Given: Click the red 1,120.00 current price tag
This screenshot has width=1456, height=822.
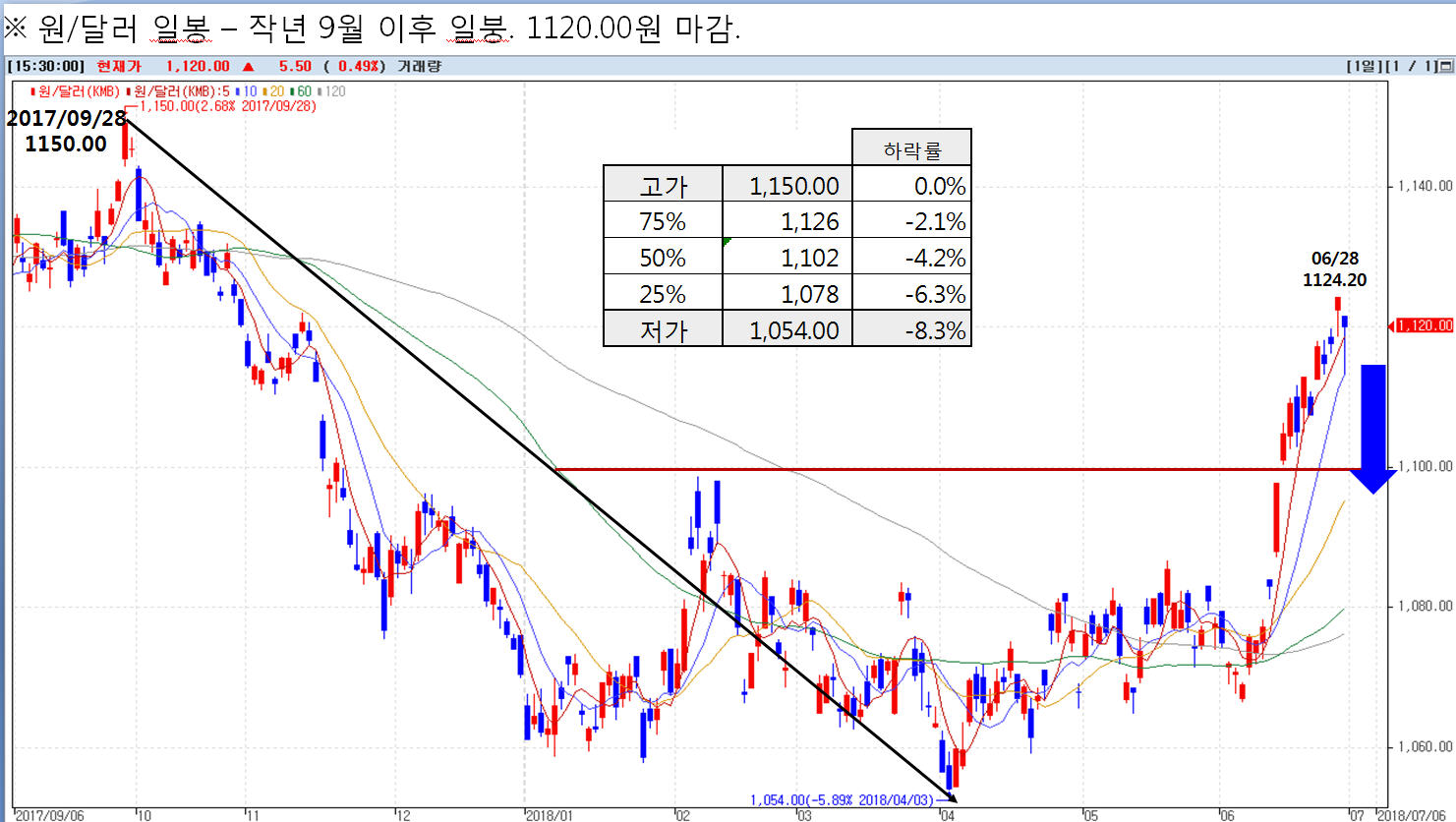Looking at the screenshot, I should click(x=1422, y=325).
